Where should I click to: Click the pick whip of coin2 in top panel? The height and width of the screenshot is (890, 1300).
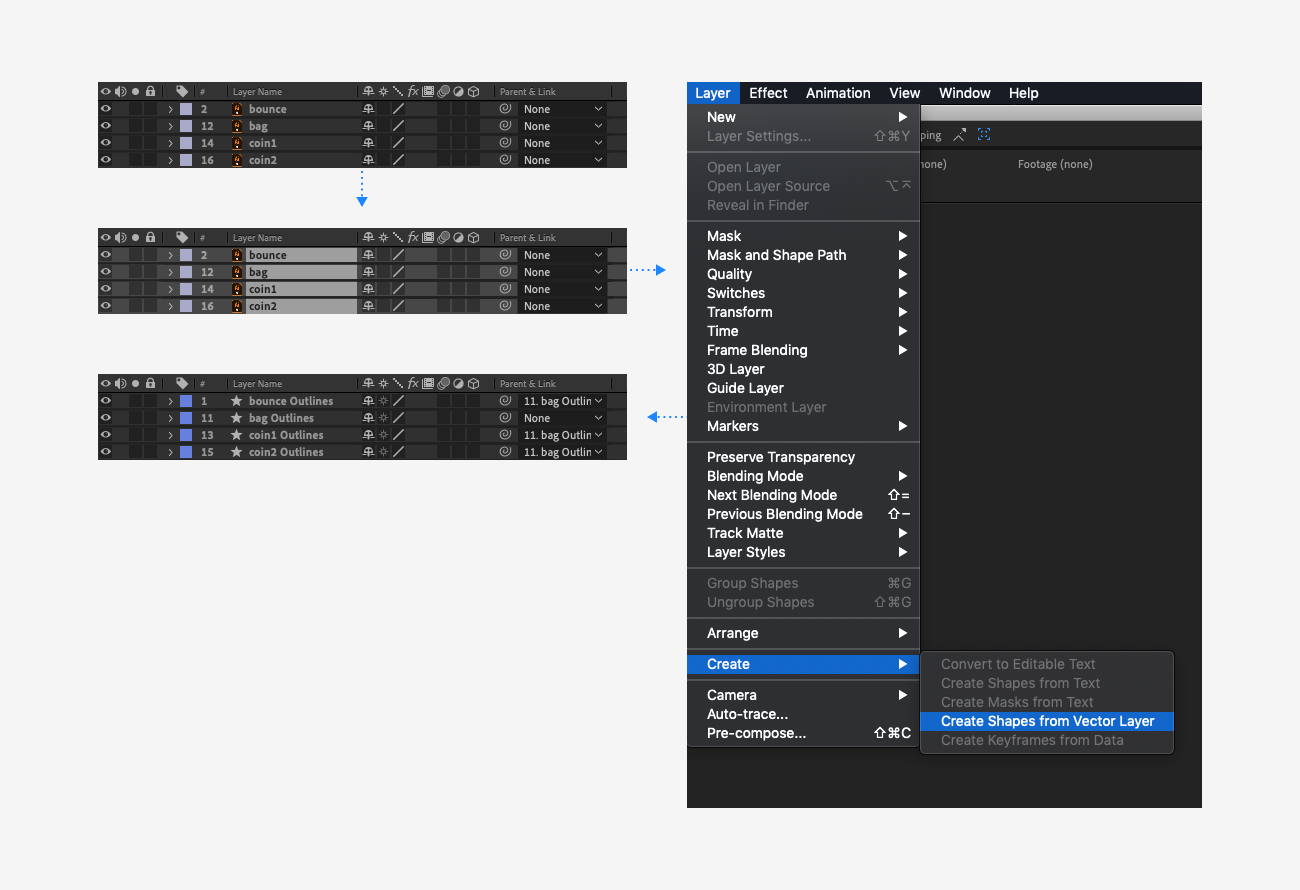point(505,160)
